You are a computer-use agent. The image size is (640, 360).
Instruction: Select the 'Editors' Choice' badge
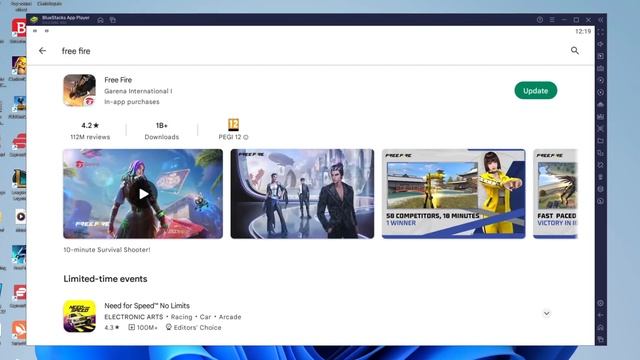[193, 327]
